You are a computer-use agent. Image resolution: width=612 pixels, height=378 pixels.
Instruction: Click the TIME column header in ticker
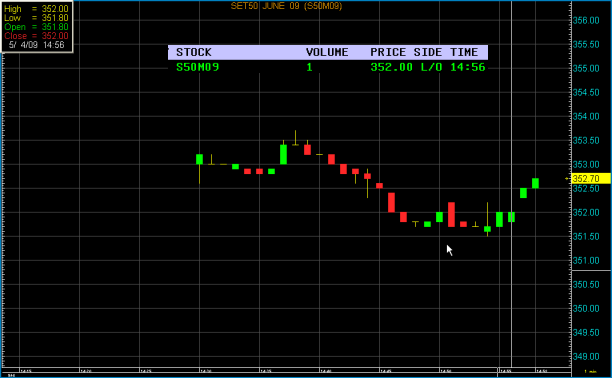click(x=464, y=52)
